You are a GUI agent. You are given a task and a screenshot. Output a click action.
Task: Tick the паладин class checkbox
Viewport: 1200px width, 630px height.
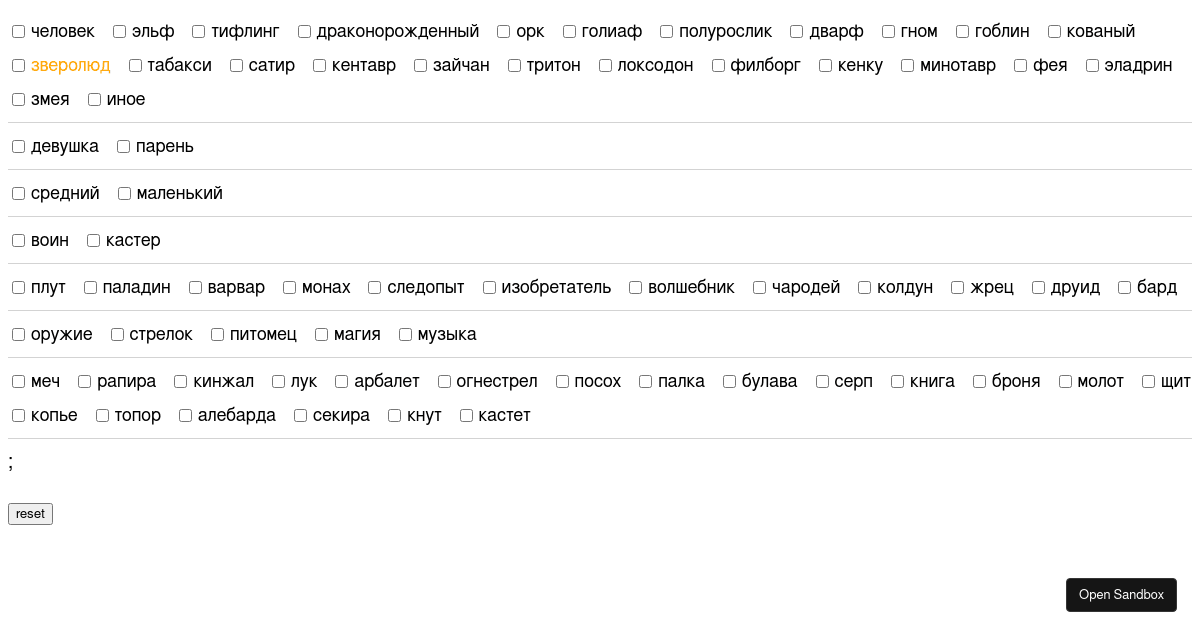tap(91, 288)
